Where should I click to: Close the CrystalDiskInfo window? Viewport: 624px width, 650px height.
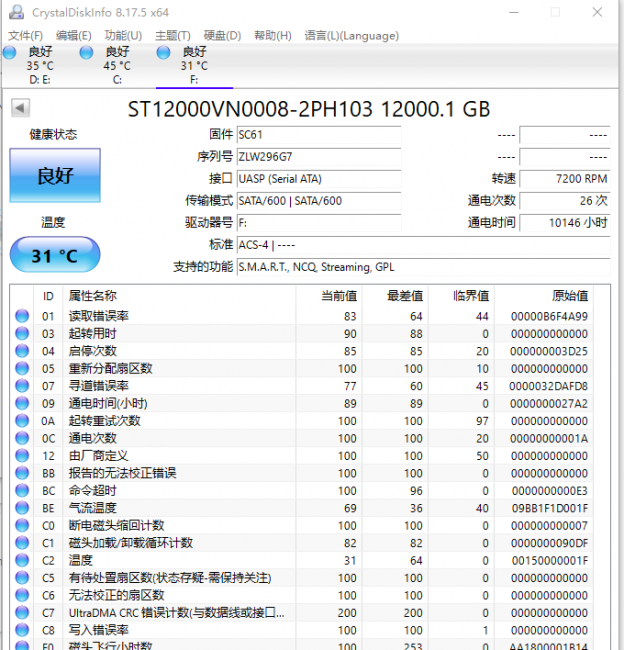tap(597, 12)
